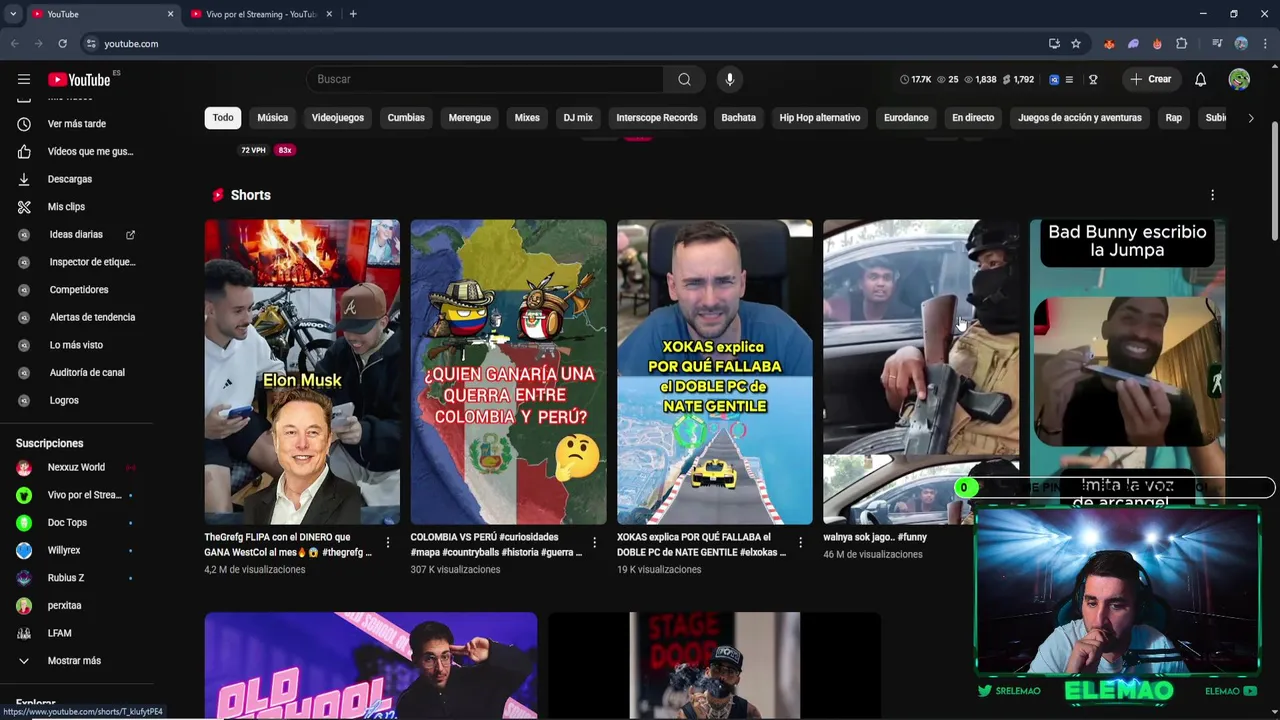
Task: View site information icon in address bar
Action: pos(91,44)
